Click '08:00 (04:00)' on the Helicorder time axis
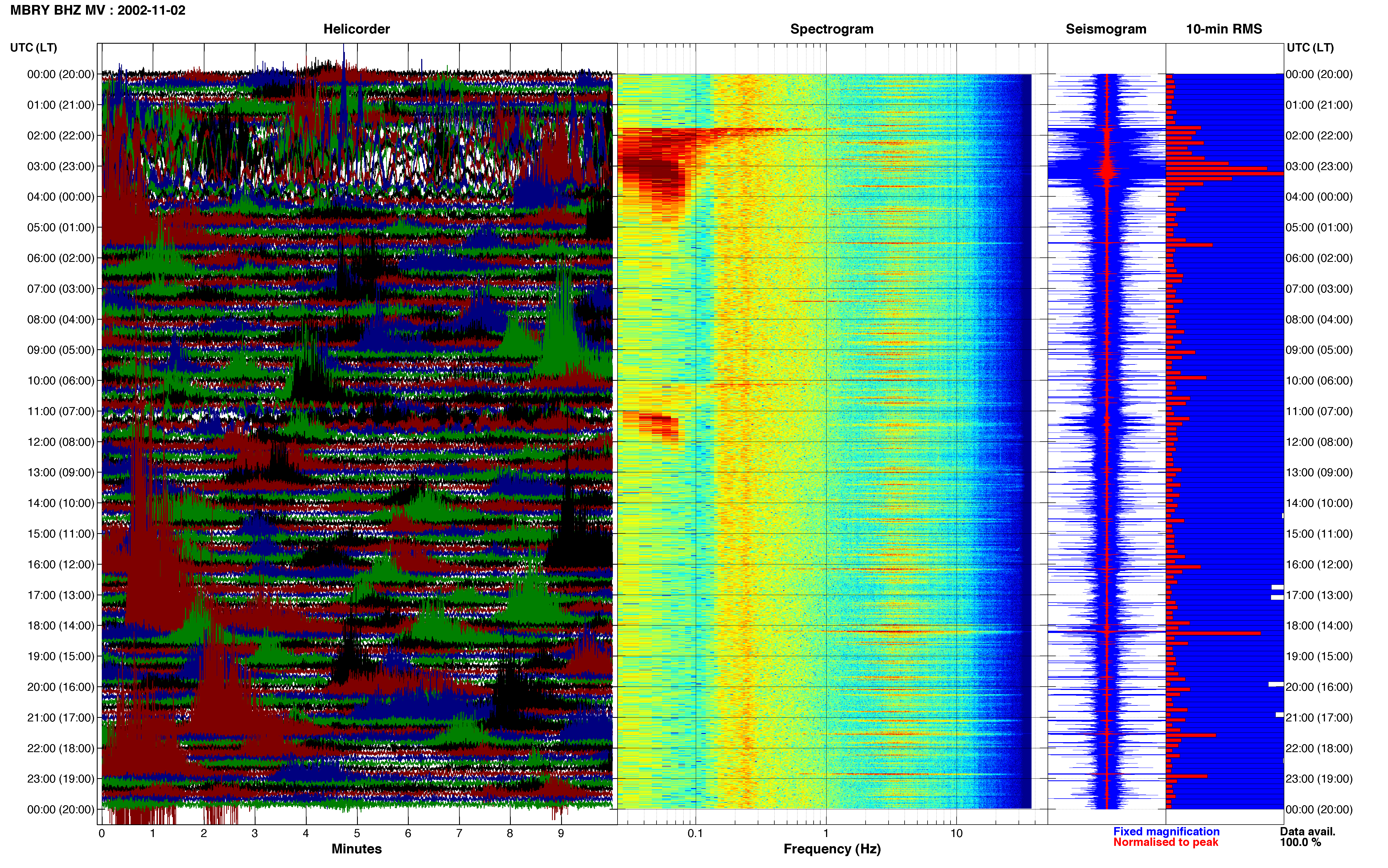1388x868 pixels. tap(61, 320)
